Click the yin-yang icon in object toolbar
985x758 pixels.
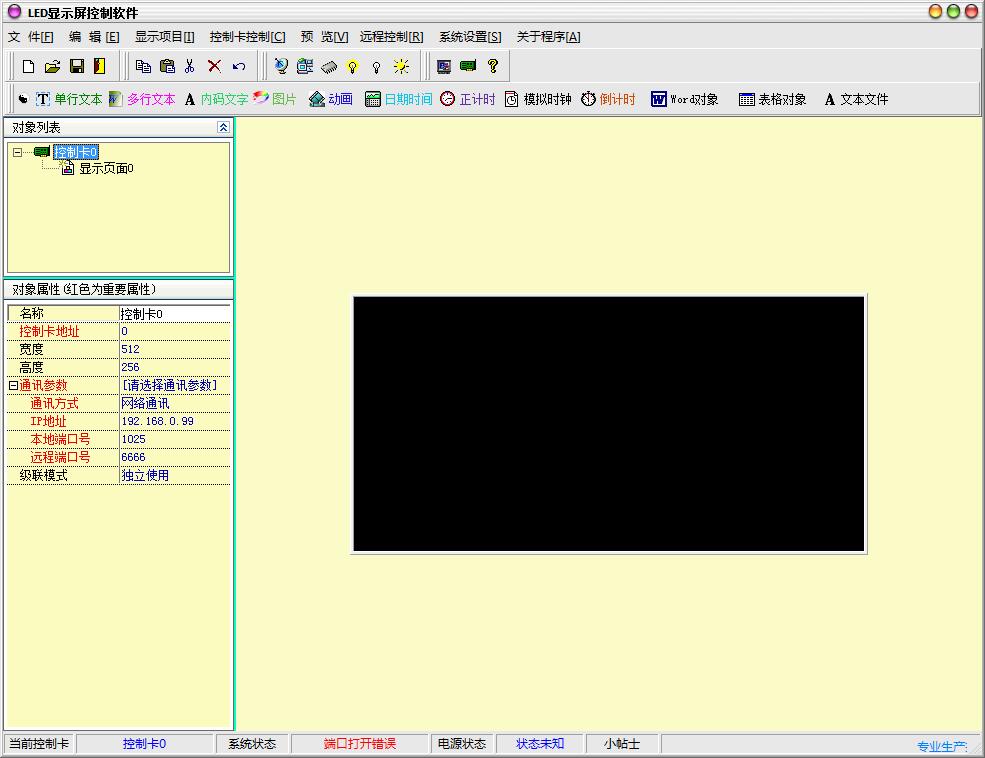click(x=23, y=99)
